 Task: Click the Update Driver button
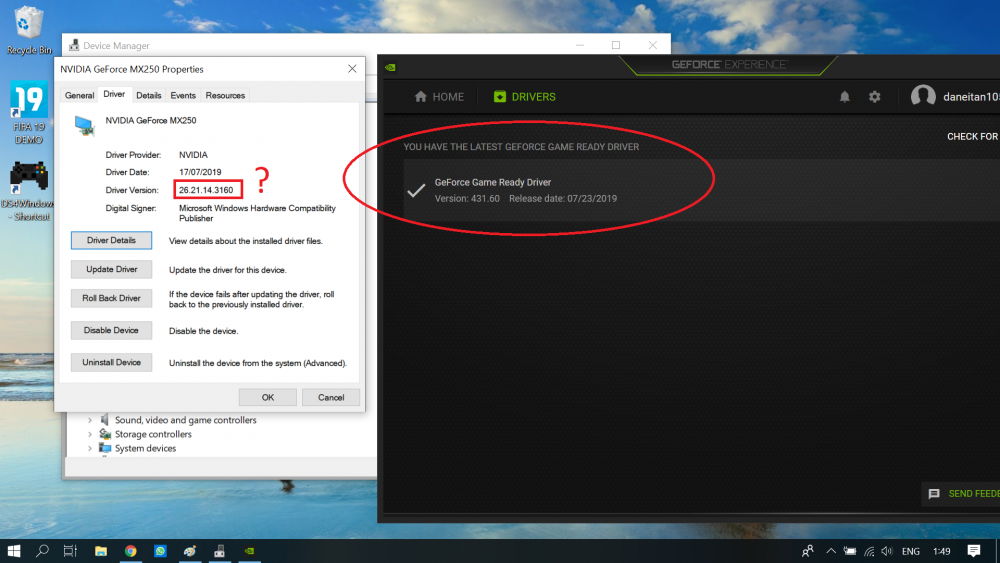point(112,269)
